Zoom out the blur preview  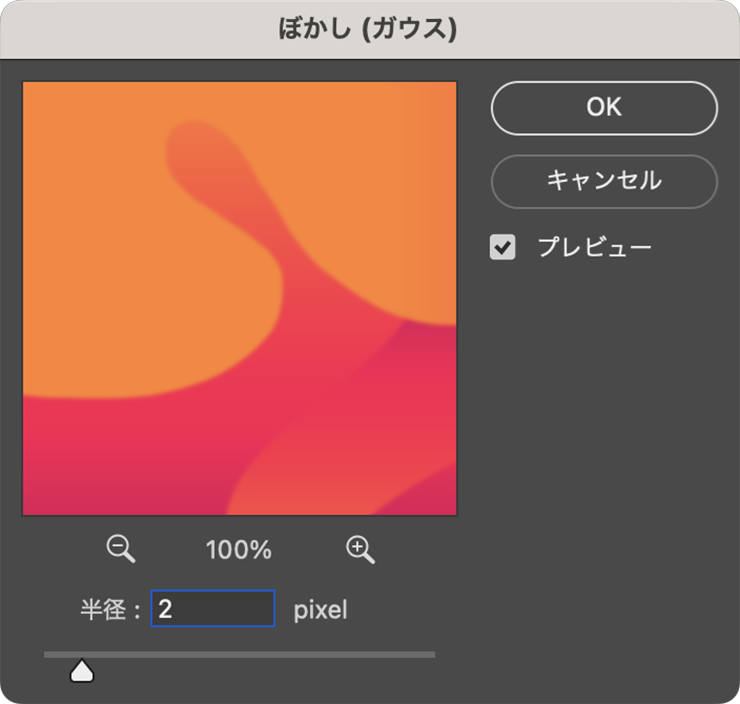121,548
